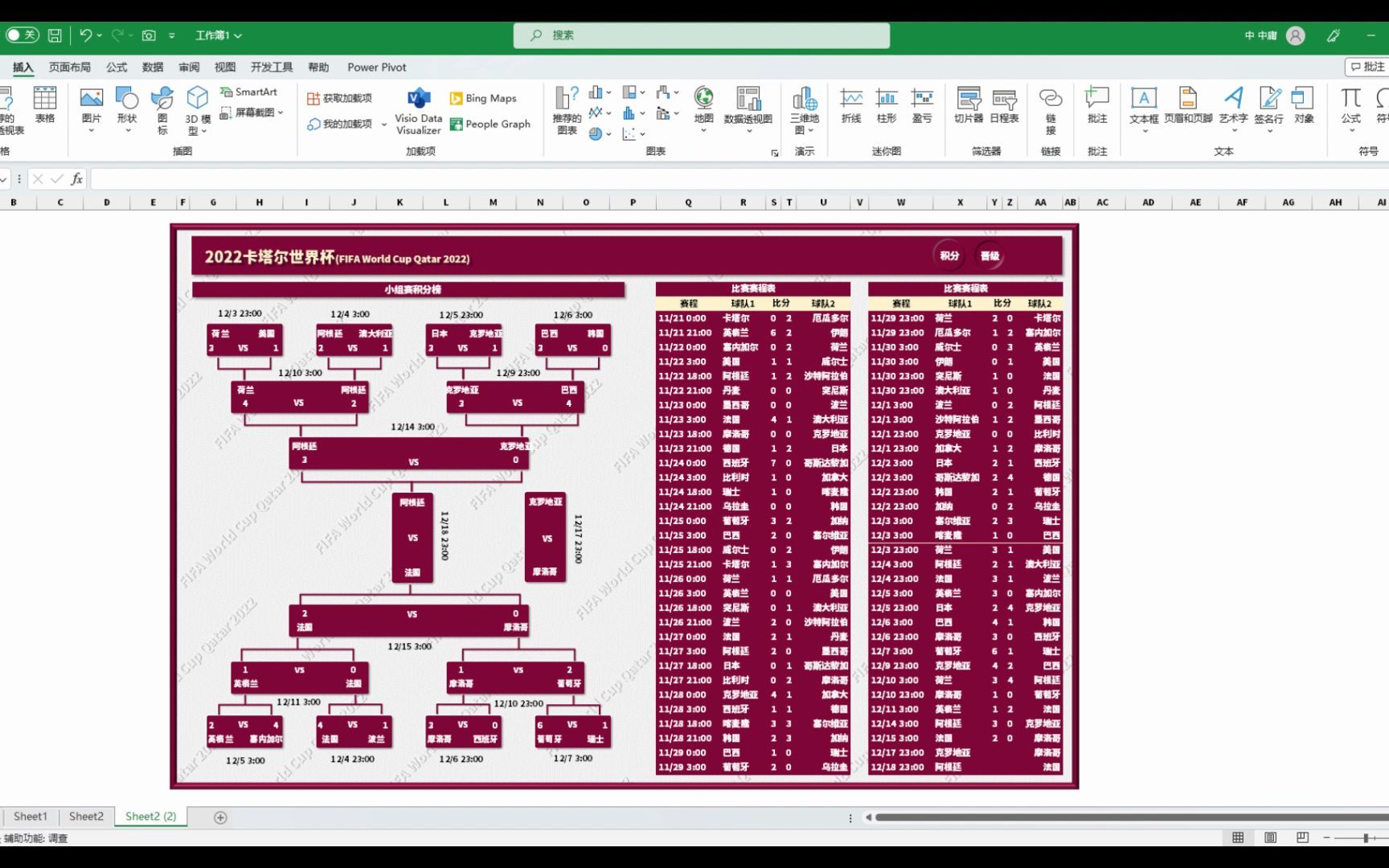The height and width of the screenshot is (868, 1389).
Task: Open the 开发工具 developer tab
Action: (x=272, y=68)
